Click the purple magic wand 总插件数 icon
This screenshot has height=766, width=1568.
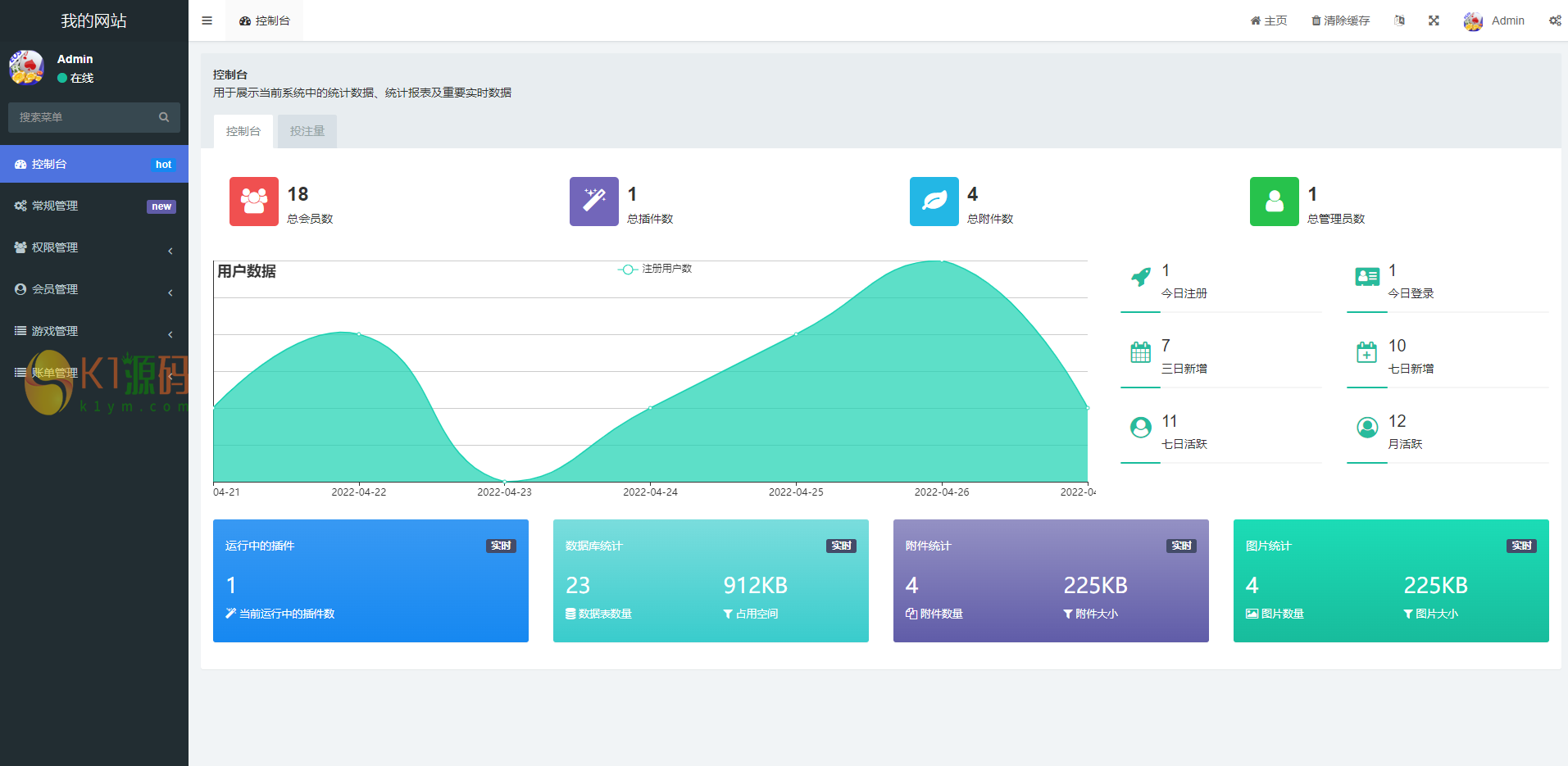(x=593, y=202)
